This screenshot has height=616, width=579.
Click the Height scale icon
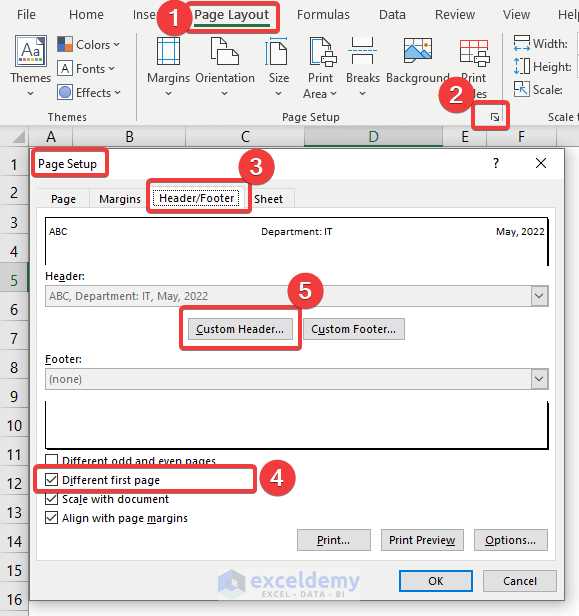click(522, 66)
